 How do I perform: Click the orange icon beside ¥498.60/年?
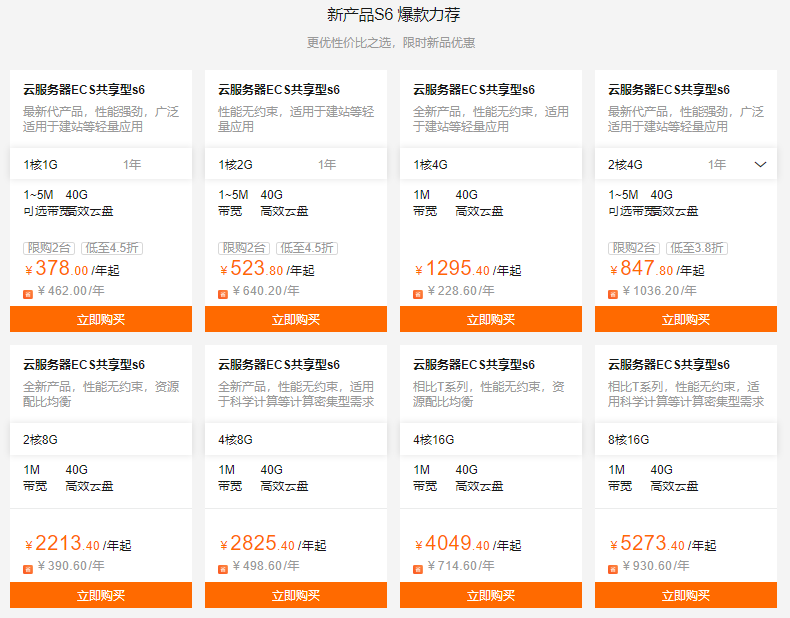(223, 569)
